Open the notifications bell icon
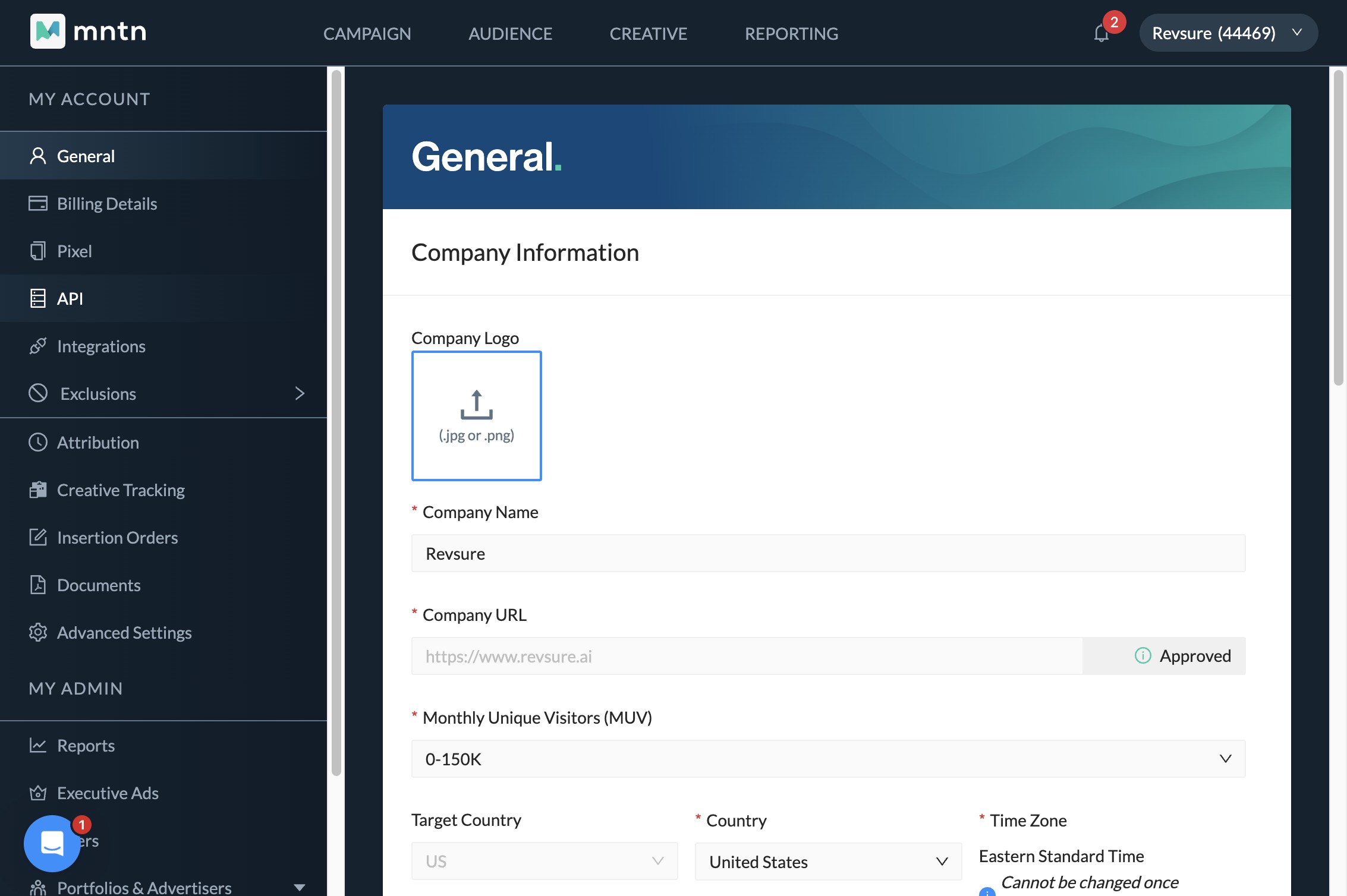Viewport: 1347px width, 896px height. pos(1101,33)
